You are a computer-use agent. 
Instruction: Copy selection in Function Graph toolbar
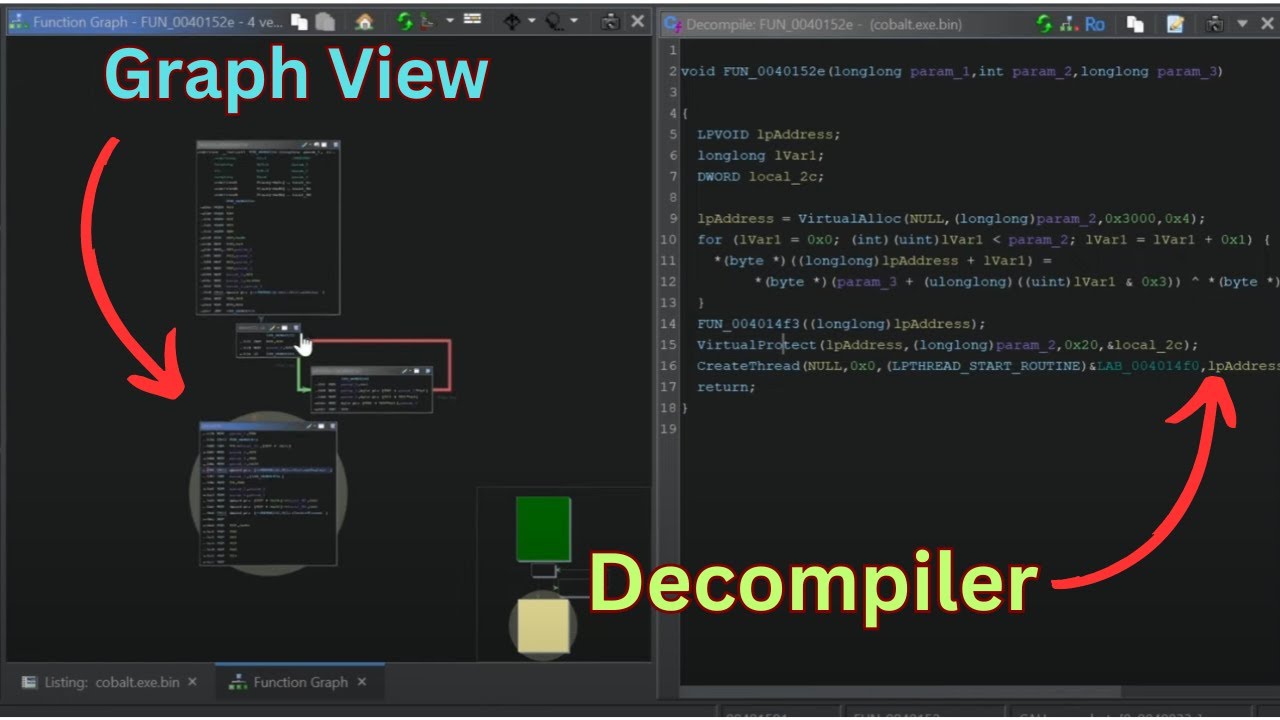pos(299,22)
